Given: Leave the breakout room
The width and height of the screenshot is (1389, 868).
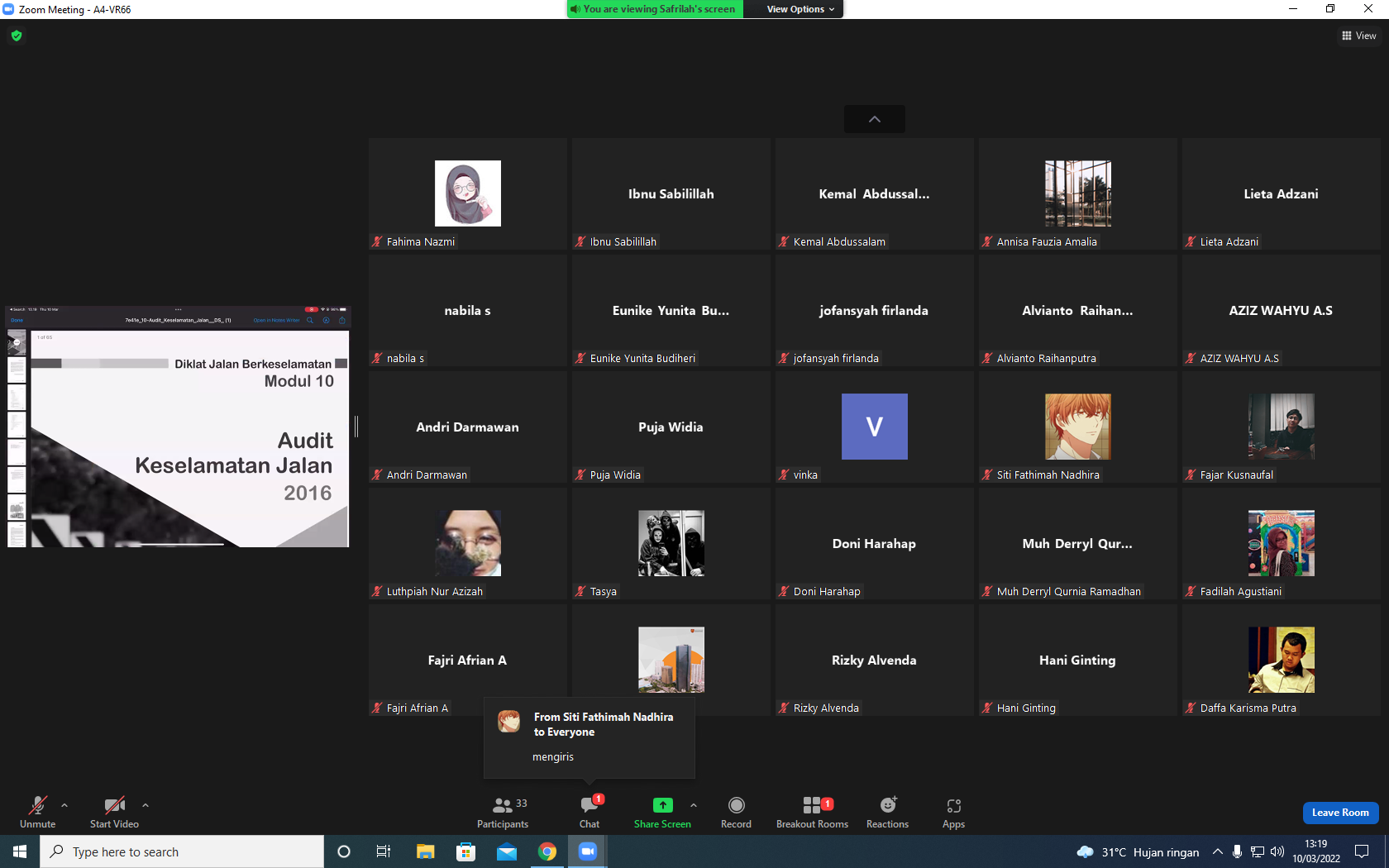Looking at the screenshot, I should (x=1340, y=813).
